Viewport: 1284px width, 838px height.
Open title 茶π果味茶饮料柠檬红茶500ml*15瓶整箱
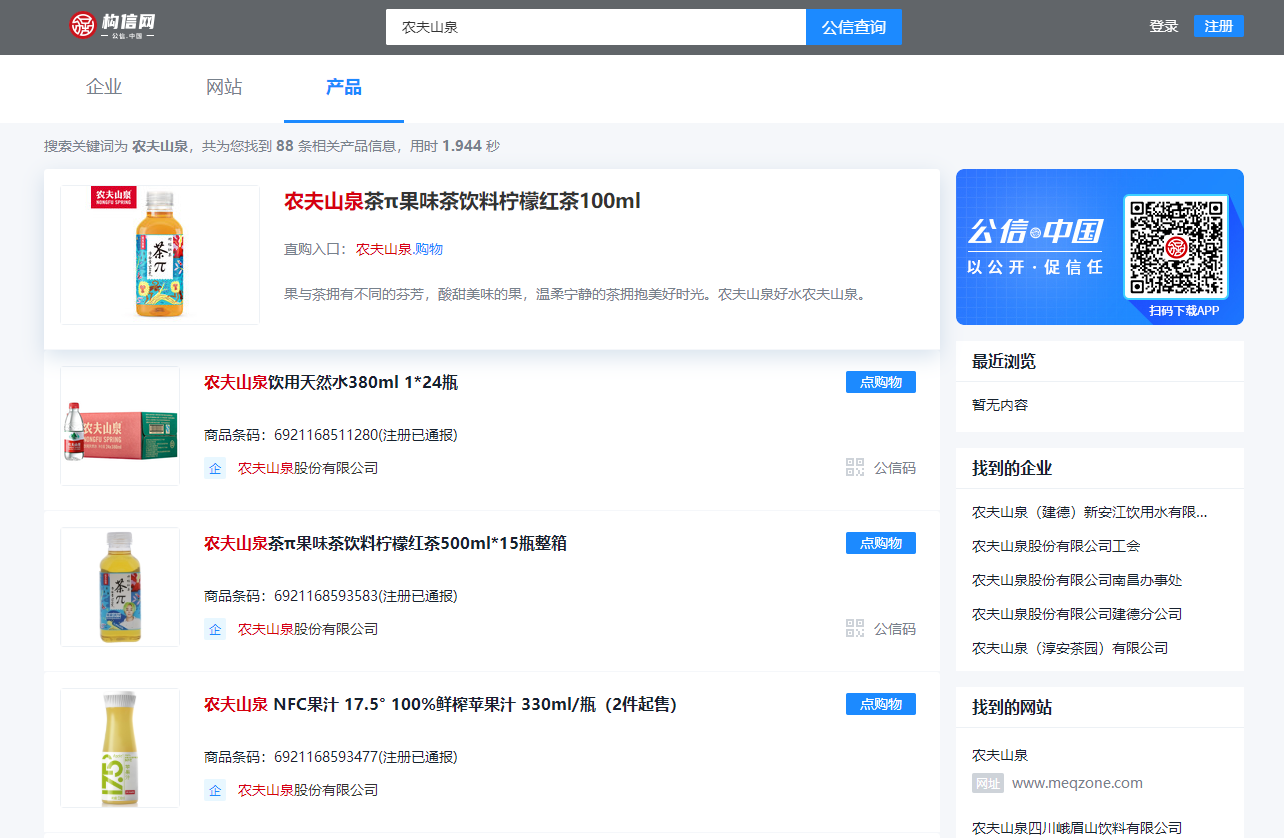coord(385,543)
